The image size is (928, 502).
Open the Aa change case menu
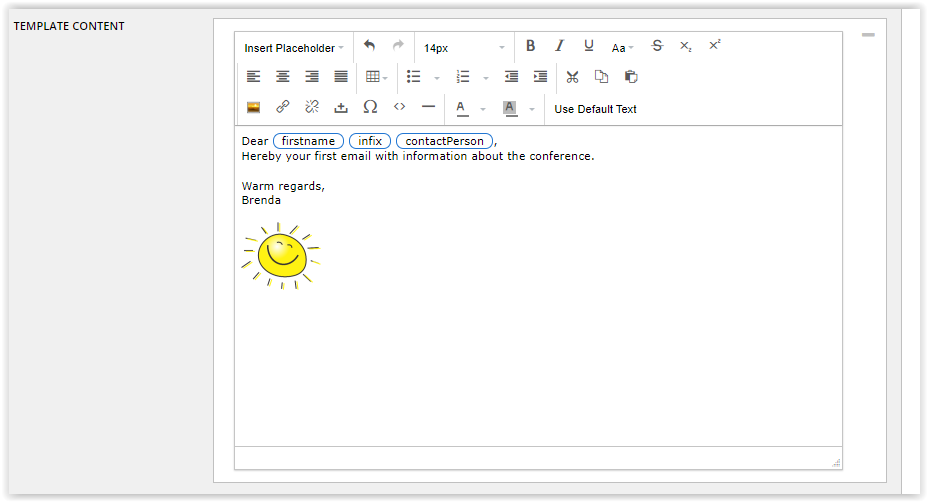(x=622, y=47)
